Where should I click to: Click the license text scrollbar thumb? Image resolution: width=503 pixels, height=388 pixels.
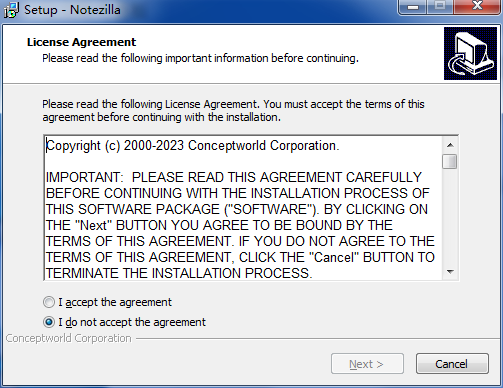(450, 162)
